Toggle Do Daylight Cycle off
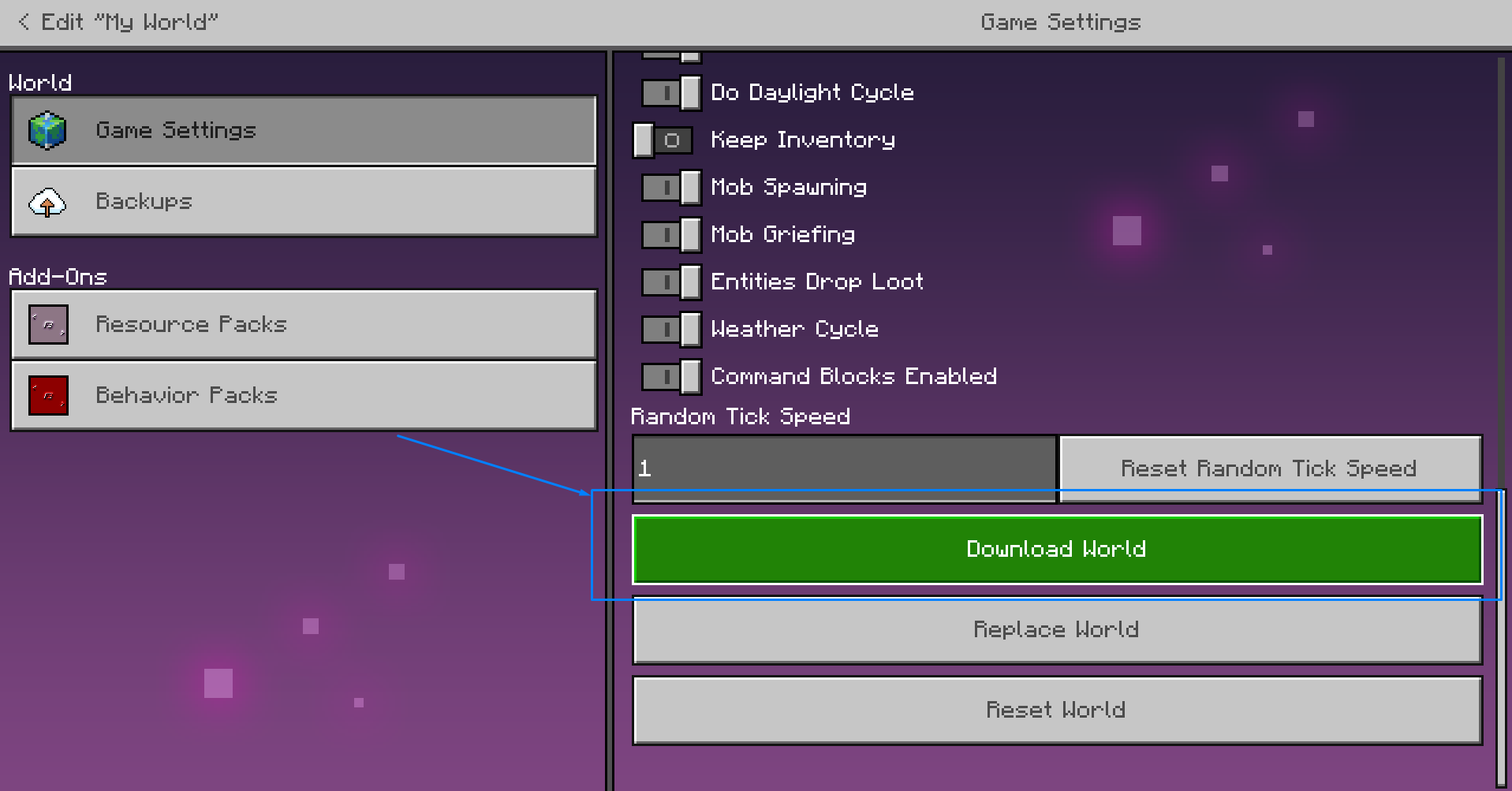1512x791 pixels. pyautogui.click(x=671, y=93)
